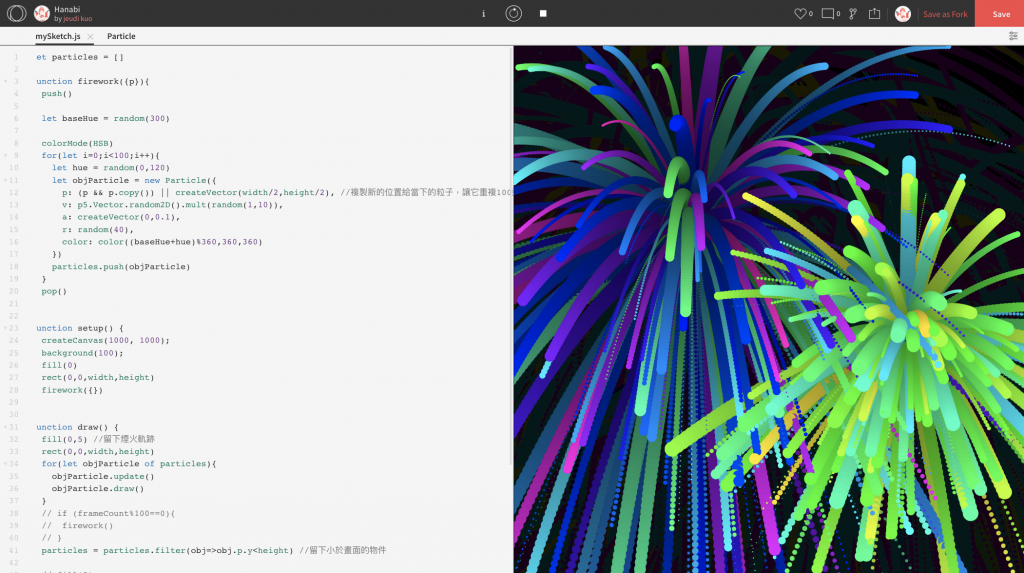This screenshot has height=573, width=1024.
Task: Click code line 'particles.push(objParticle)'
Action: point(121,267)
